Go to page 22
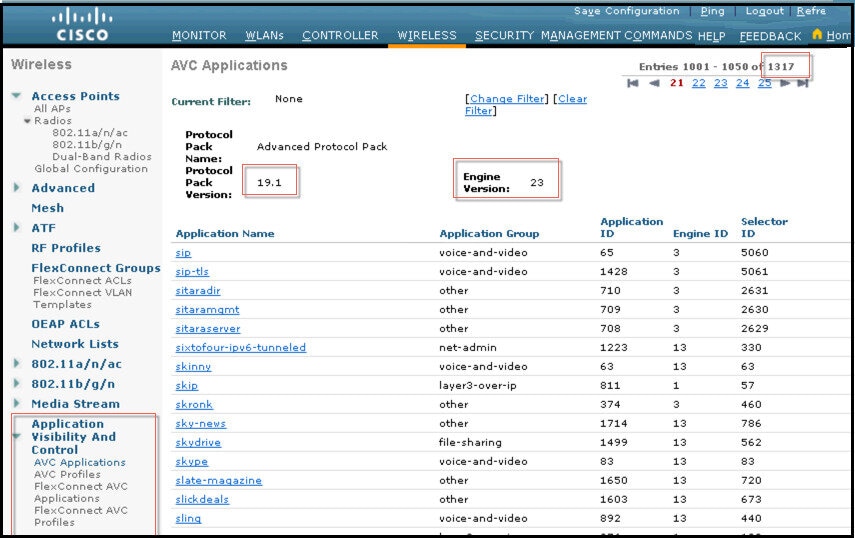Image resolution: width=855 pixels, height=538 pixels. coord(699,83)
